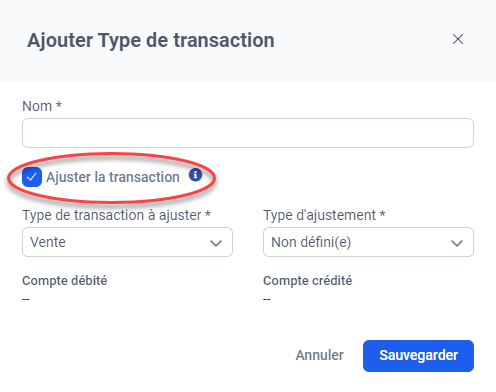
Task: Click the 'Type d'ajustement *' label
Action: click(324, 215)
